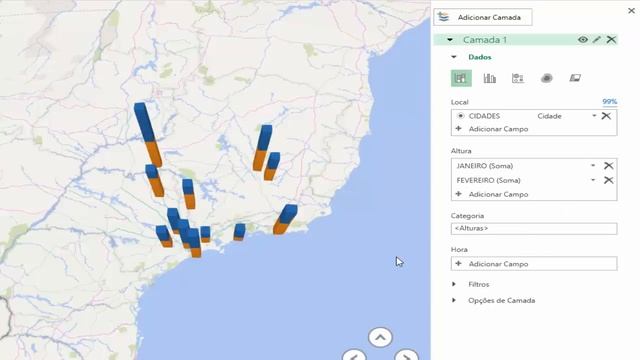Remove the CIDADES location field
Screen dimensions: 640x360
(x=606, y=116)
